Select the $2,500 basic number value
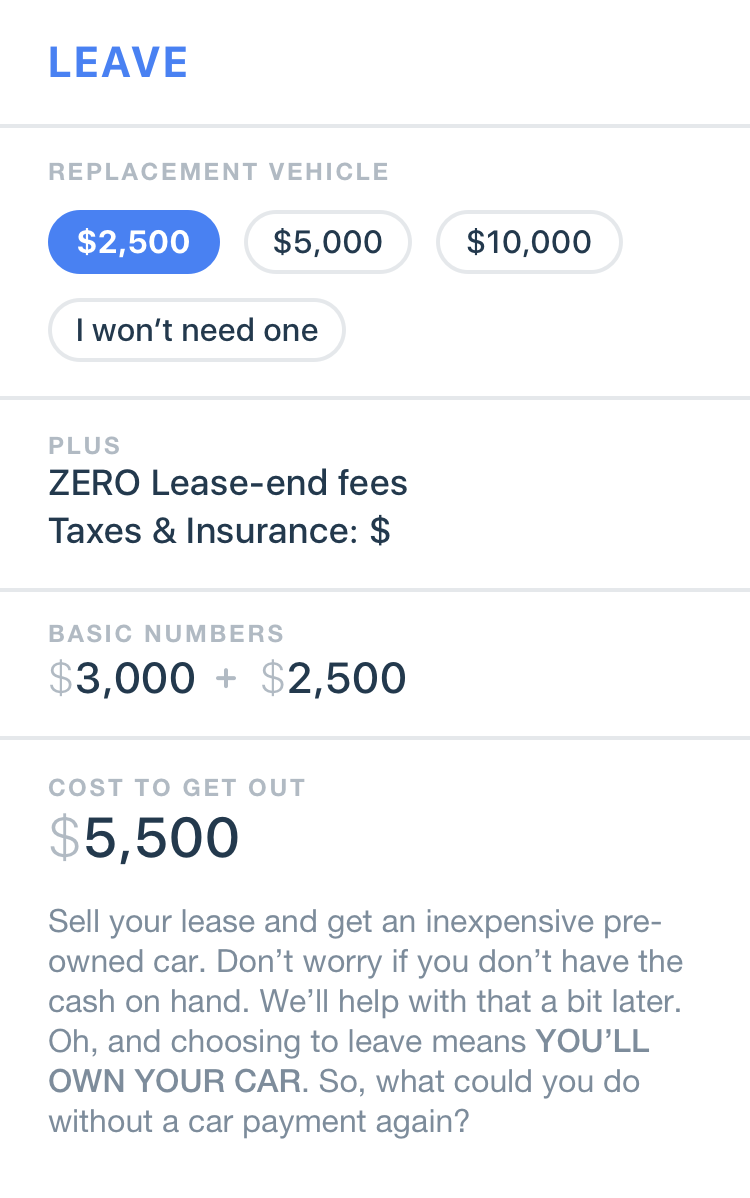Screen dimensions: 750x1198 pyautogui.click(x=334, y=678)
